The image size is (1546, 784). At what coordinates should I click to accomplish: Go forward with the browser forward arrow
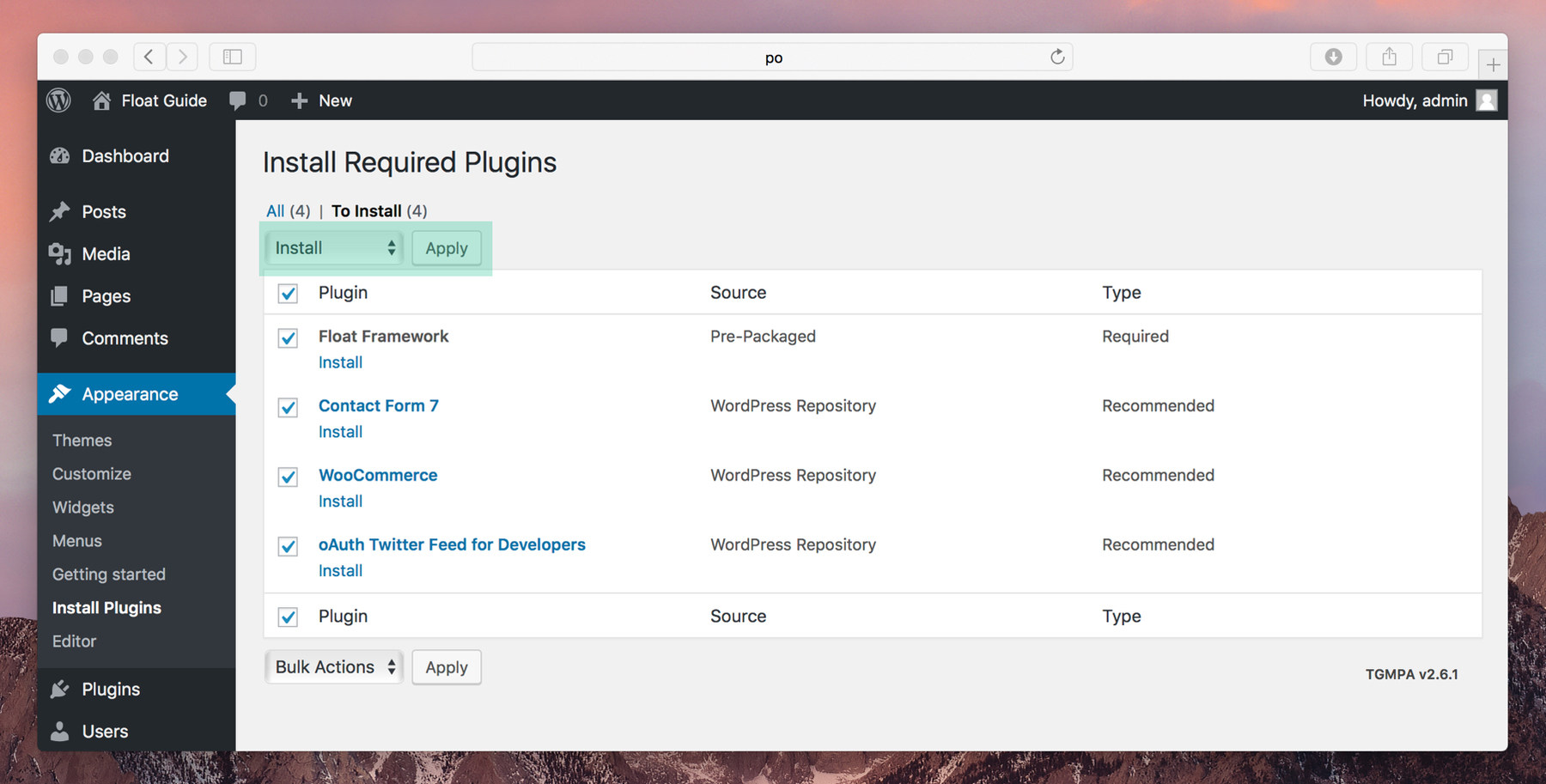click(x=182, y=57)
